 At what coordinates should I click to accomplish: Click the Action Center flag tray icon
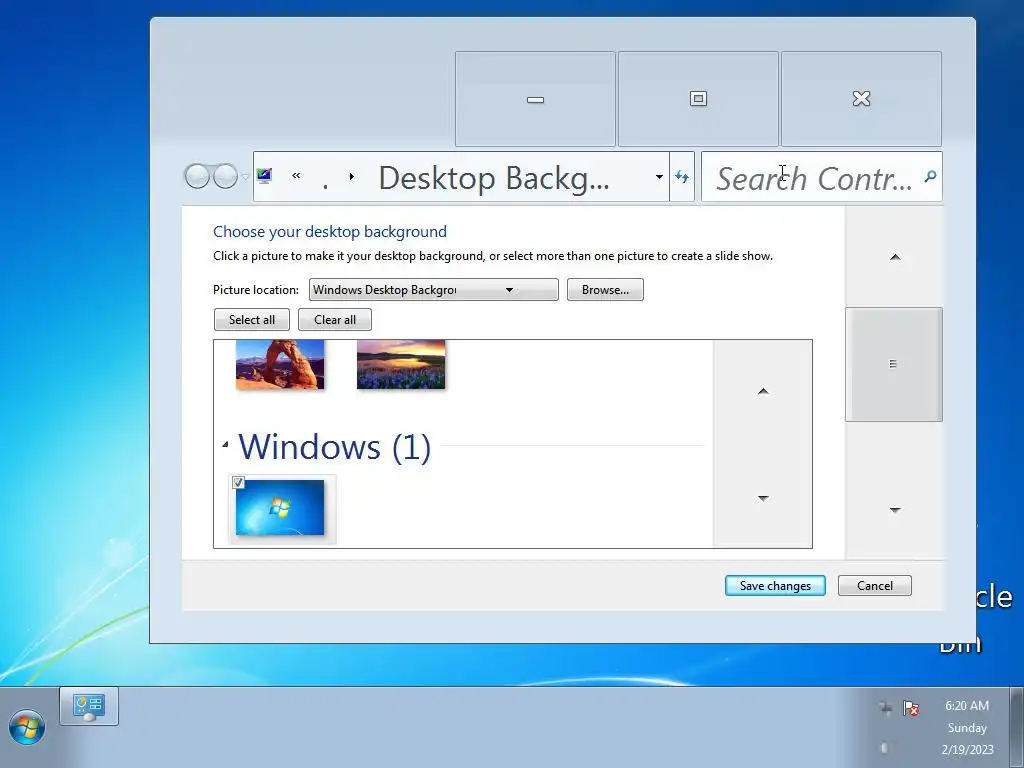tap(910, 708)
